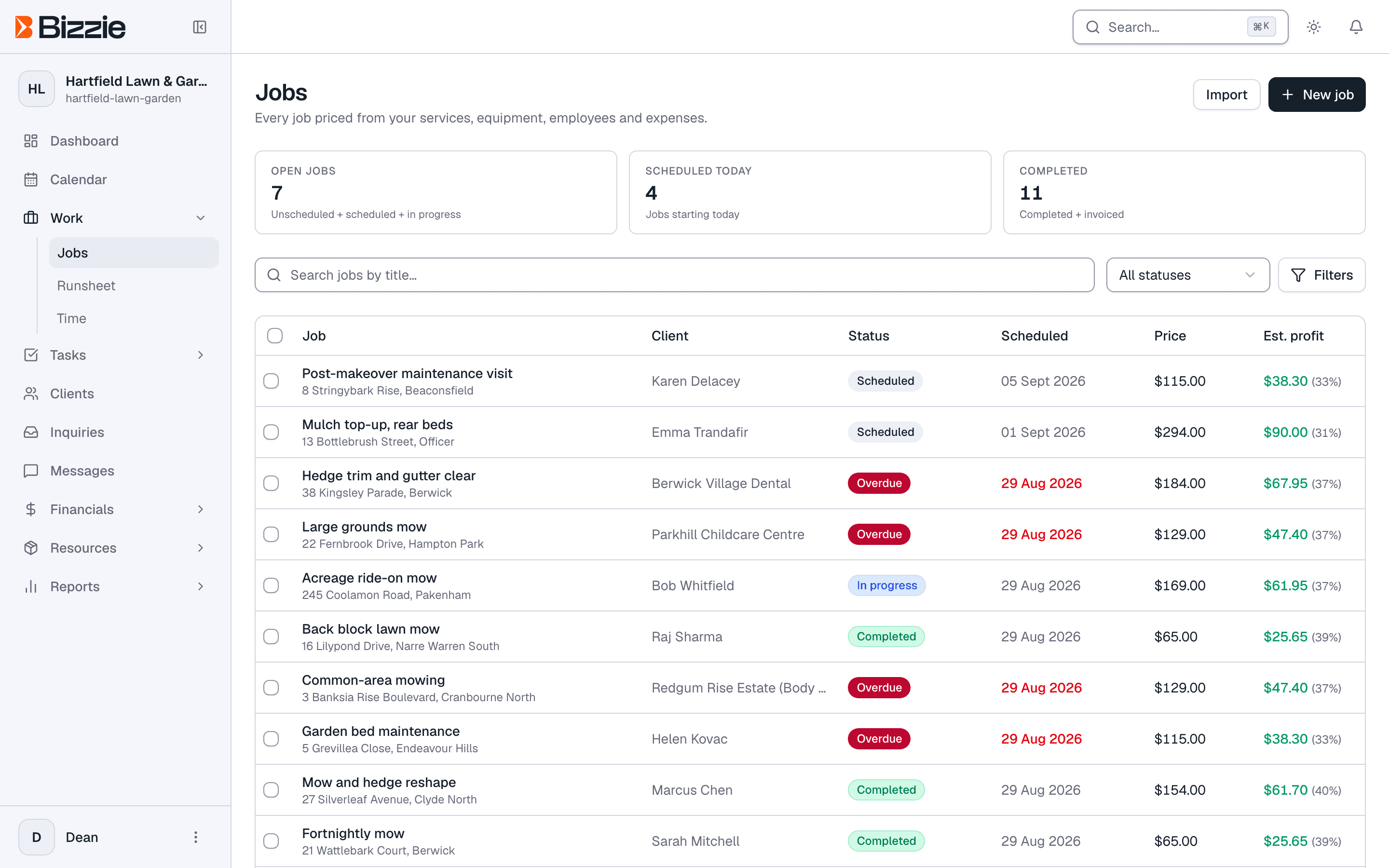
Task: Click the Open Jobs stat card
Action: pos(436,192)
